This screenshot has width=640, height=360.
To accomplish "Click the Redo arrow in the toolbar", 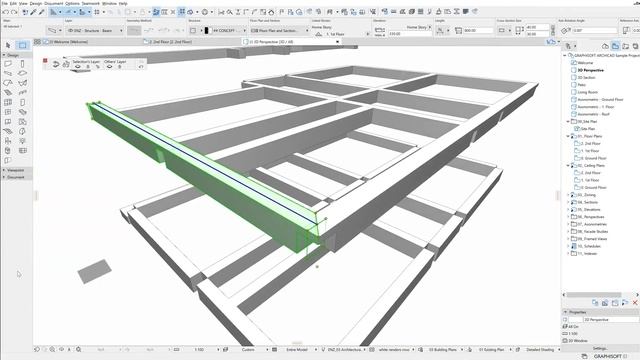I will [14, 12].
